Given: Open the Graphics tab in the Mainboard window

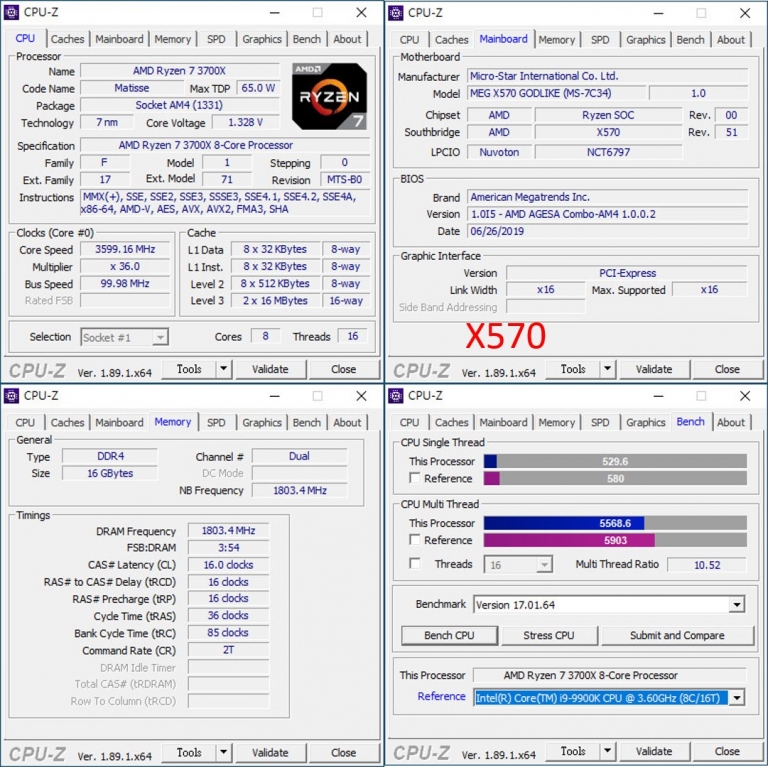Looking at the screenshot, I should [646, 40].
